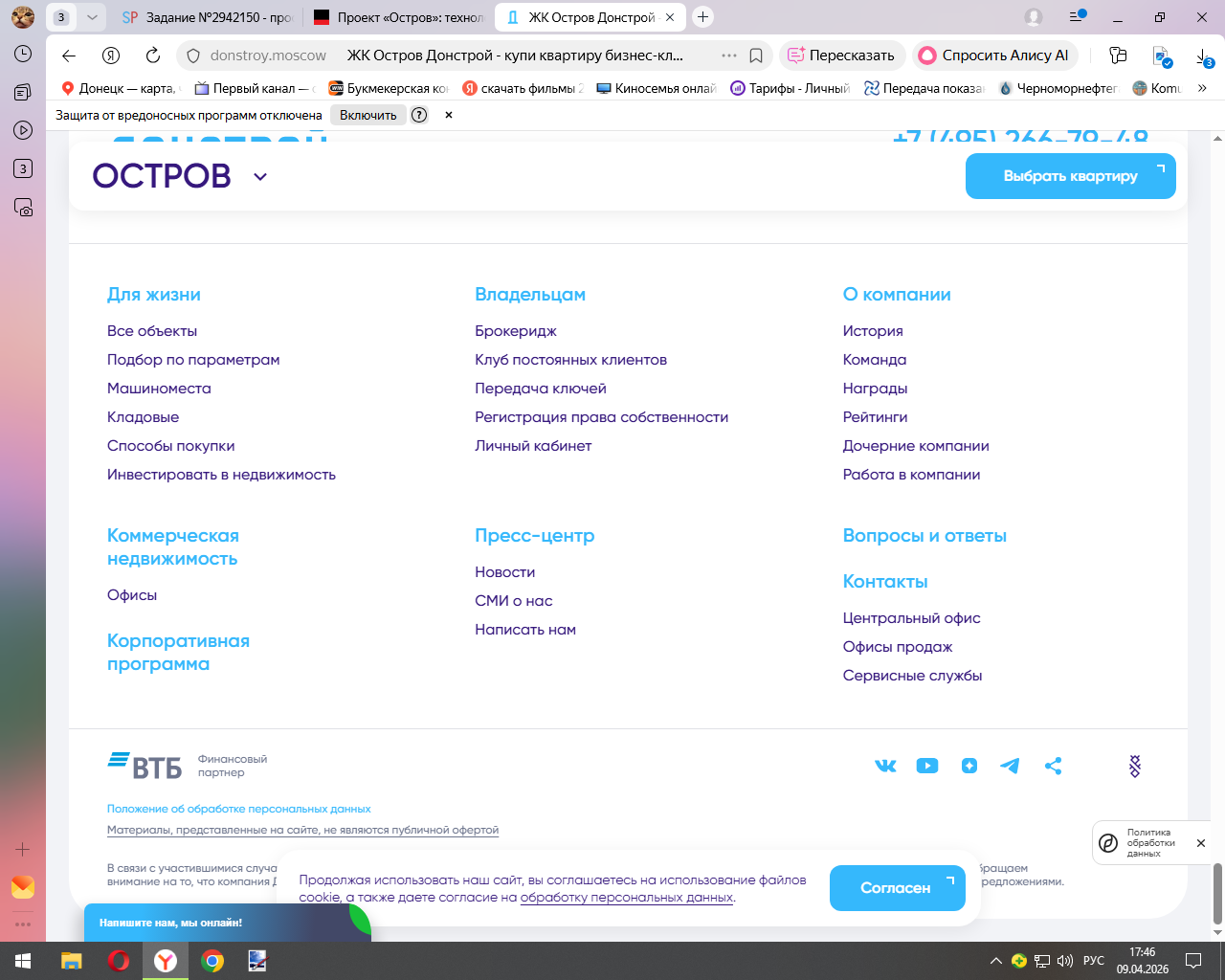Open Центральный офис contact link
This screenshot has width=1225, height=980.
coord(911,618)
